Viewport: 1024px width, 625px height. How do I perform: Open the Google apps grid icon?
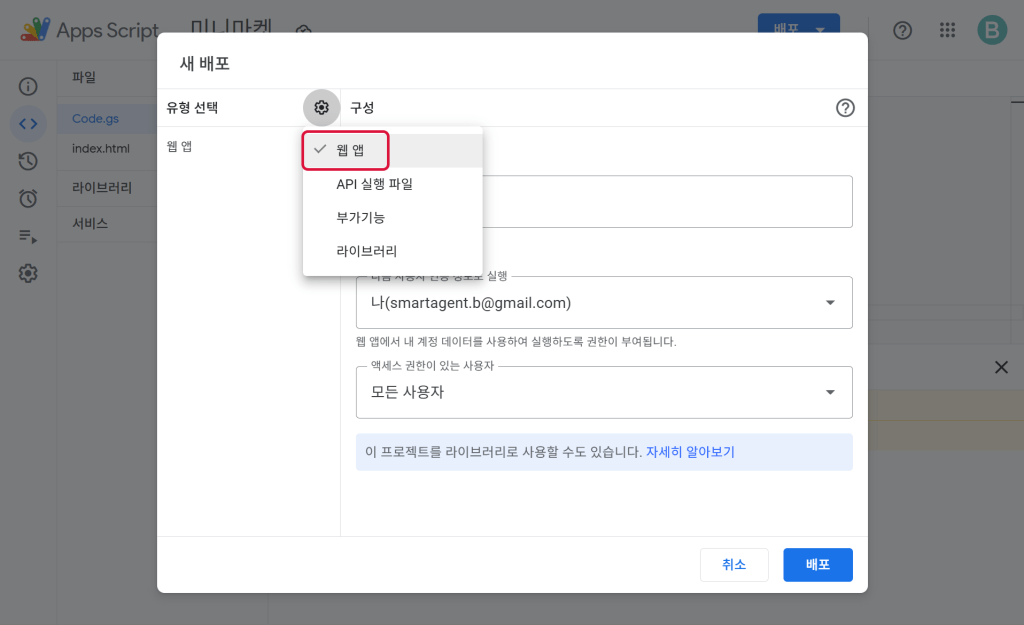(x=947, y=30)
